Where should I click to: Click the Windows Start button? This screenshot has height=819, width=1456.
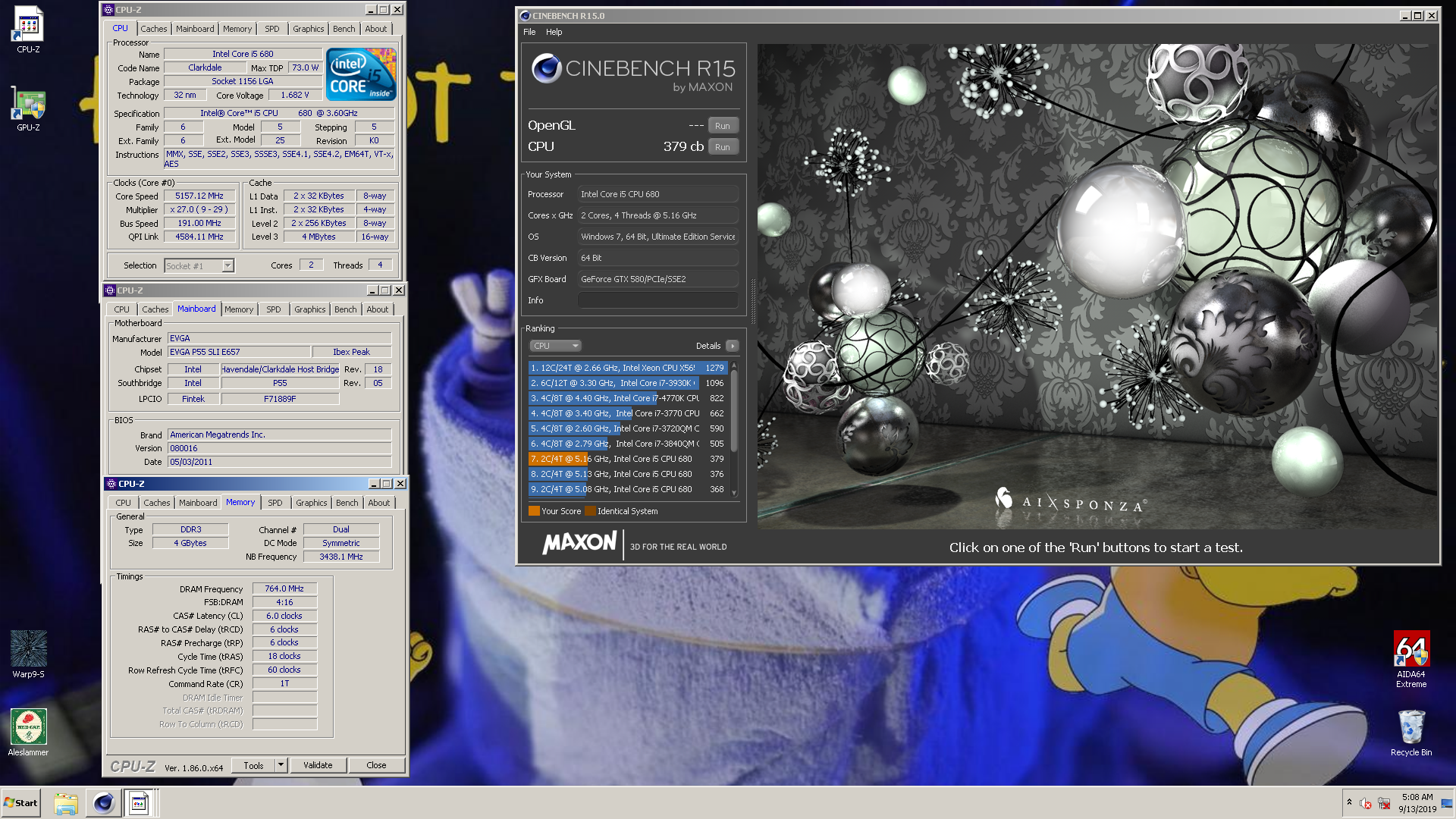click(x=21, y=803)
